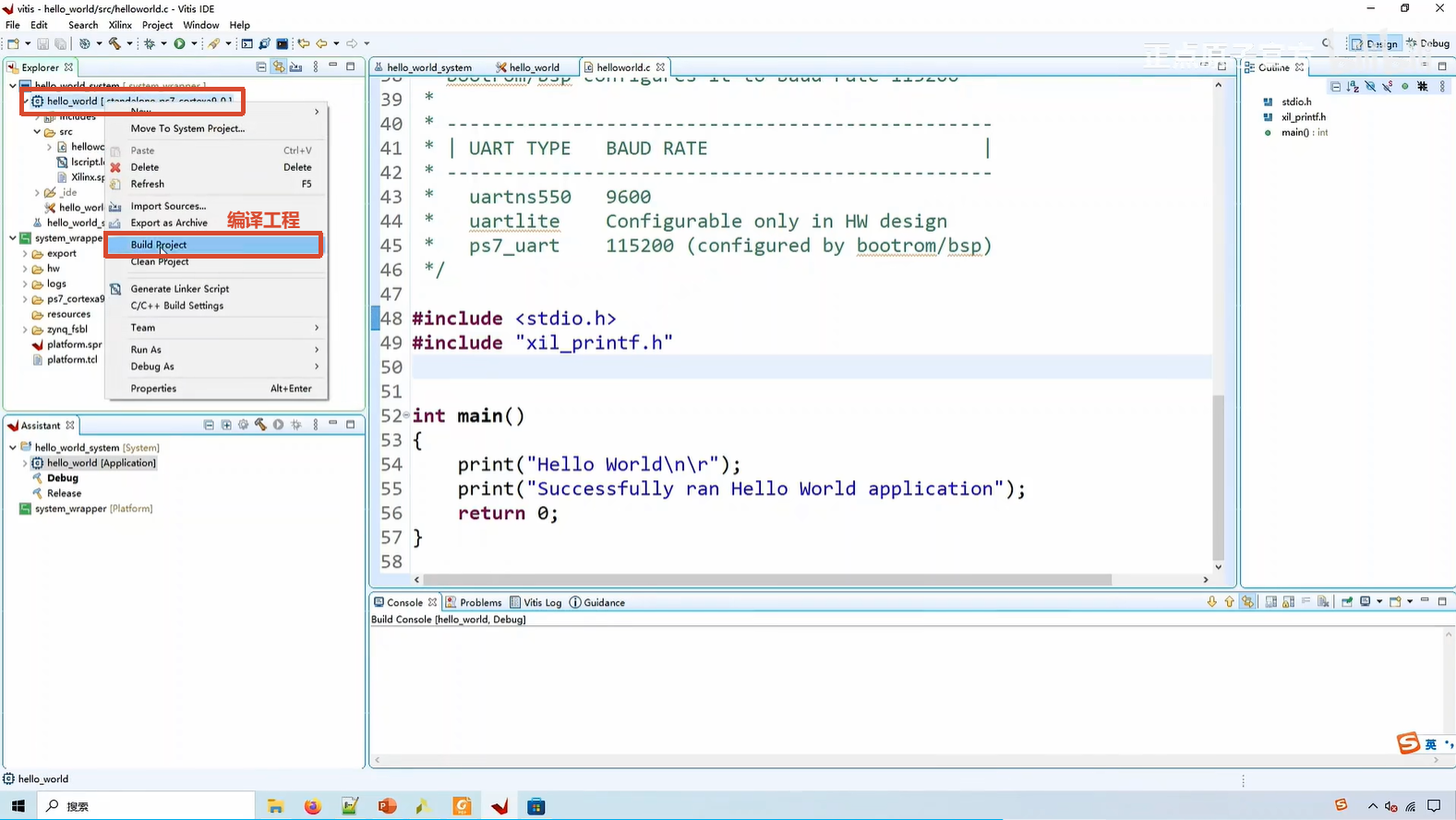Image resolution: width=1456 pixels, height=820 pixels.
Task: Select xil_printf.h in Outline
Action: (1303, 117)
